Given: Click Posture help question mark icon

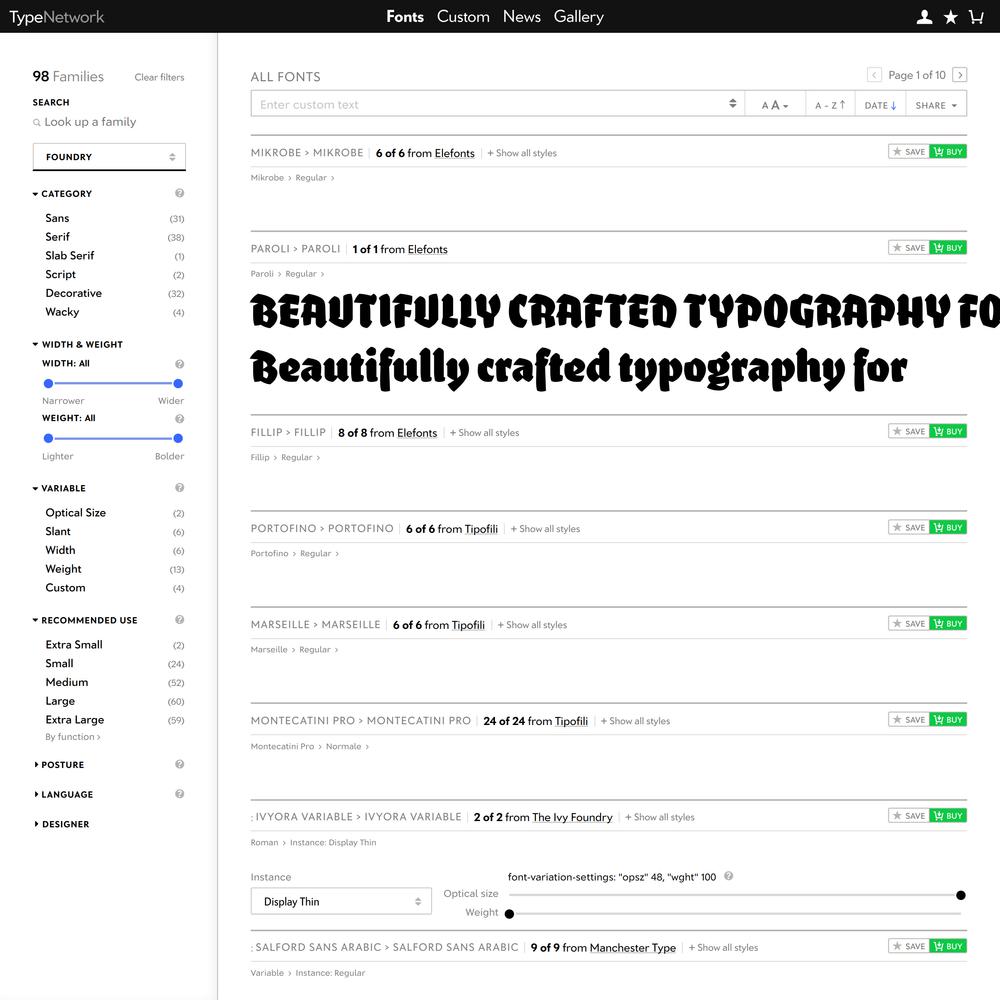Looking at the screenshot, I should coord(179,764).
